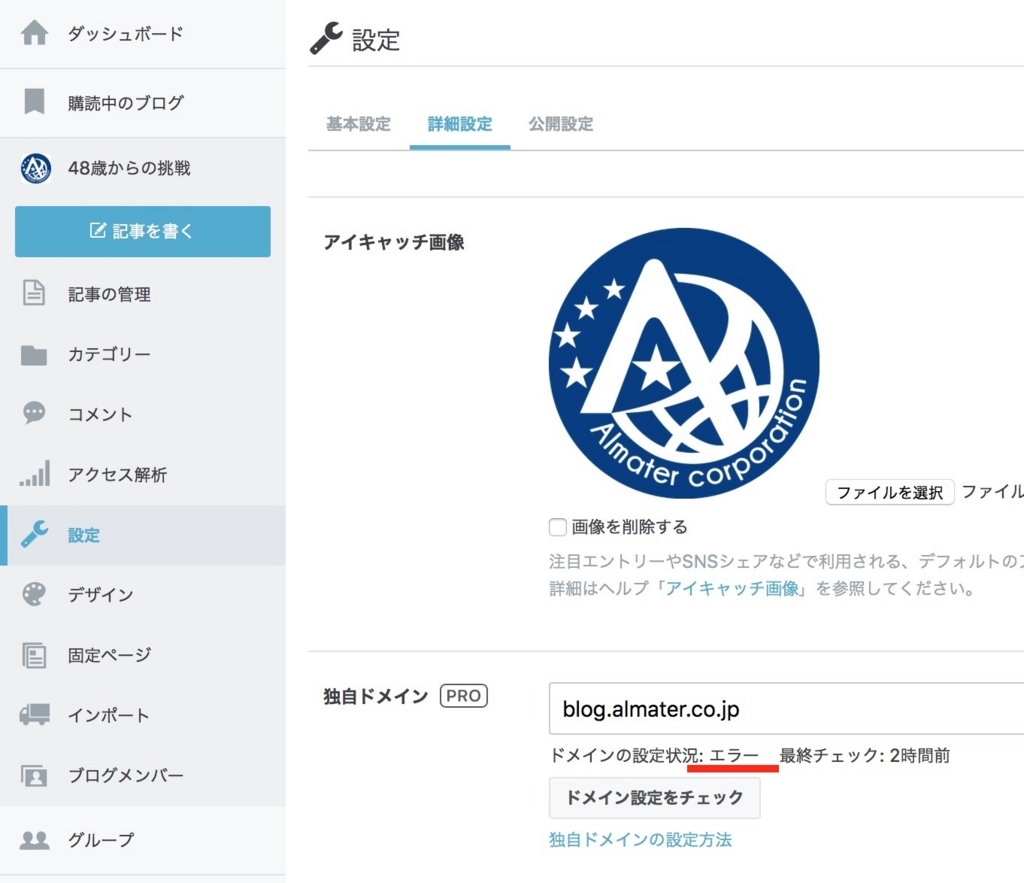Click the 48歳からの挑戦 blog avatar icon
The height and width of the screenshot is (883, 1024).
point(35,169)
